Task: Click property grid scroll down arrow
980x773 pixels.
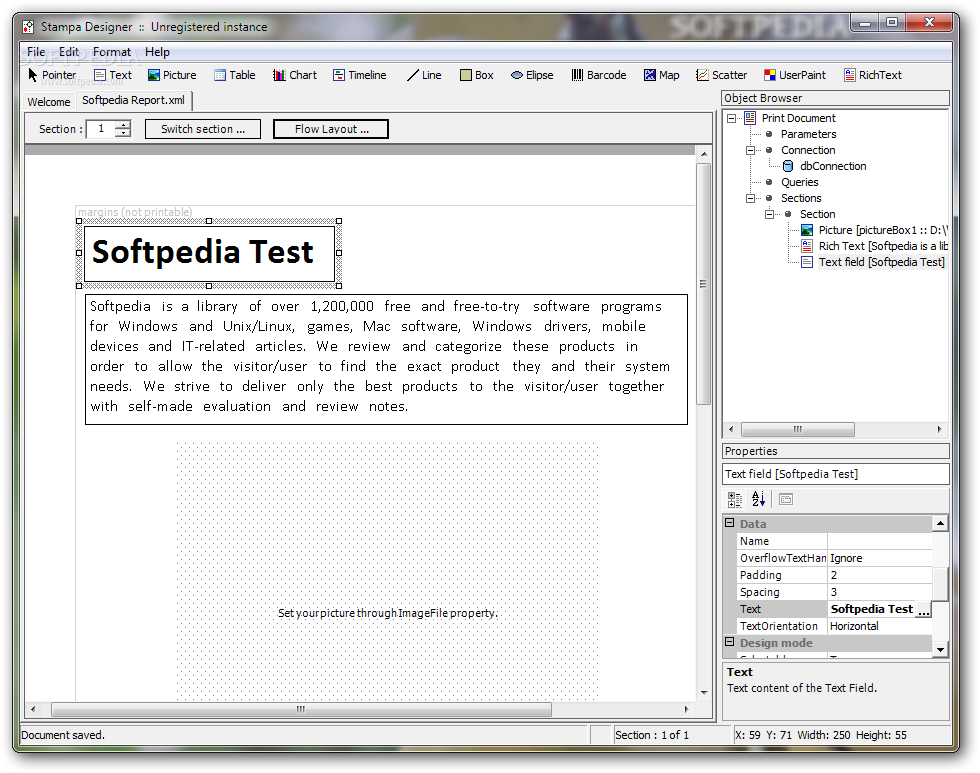Action: (x=941, y=650)
